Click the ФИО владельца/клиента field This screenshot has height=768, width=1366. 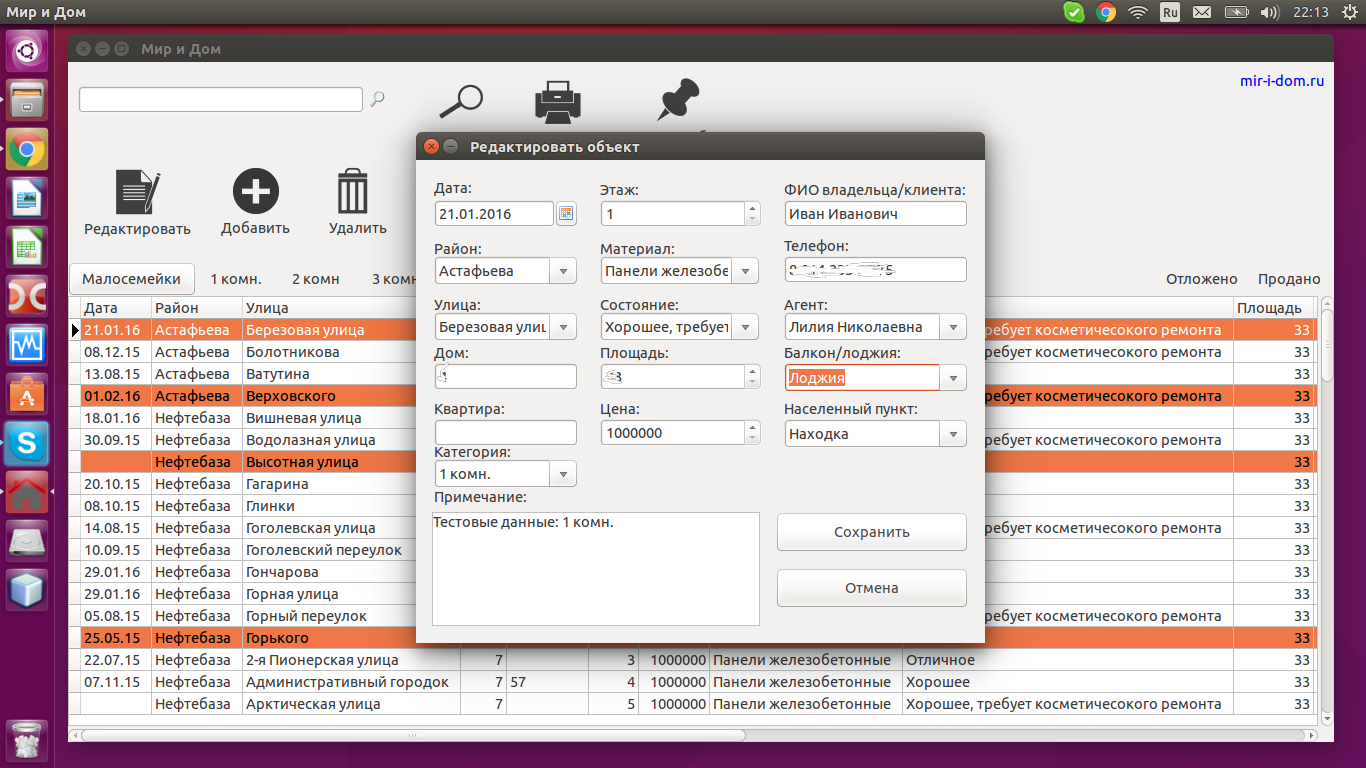pyautogui.click(x=876, y=214)
